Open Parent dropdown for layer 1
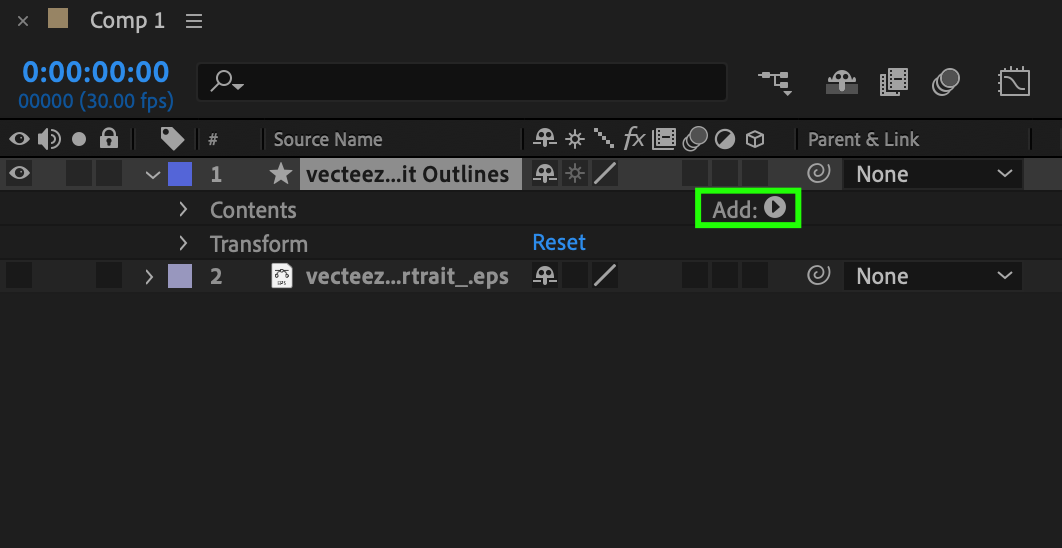 [933, 174]
